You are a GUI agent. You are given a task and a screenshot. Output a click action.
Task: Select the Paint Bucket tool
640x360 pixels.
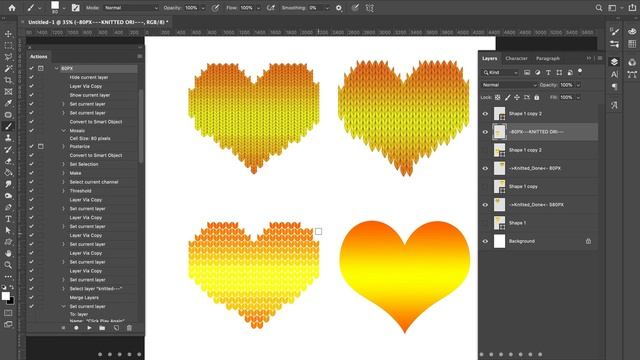[x=8, y=172]
